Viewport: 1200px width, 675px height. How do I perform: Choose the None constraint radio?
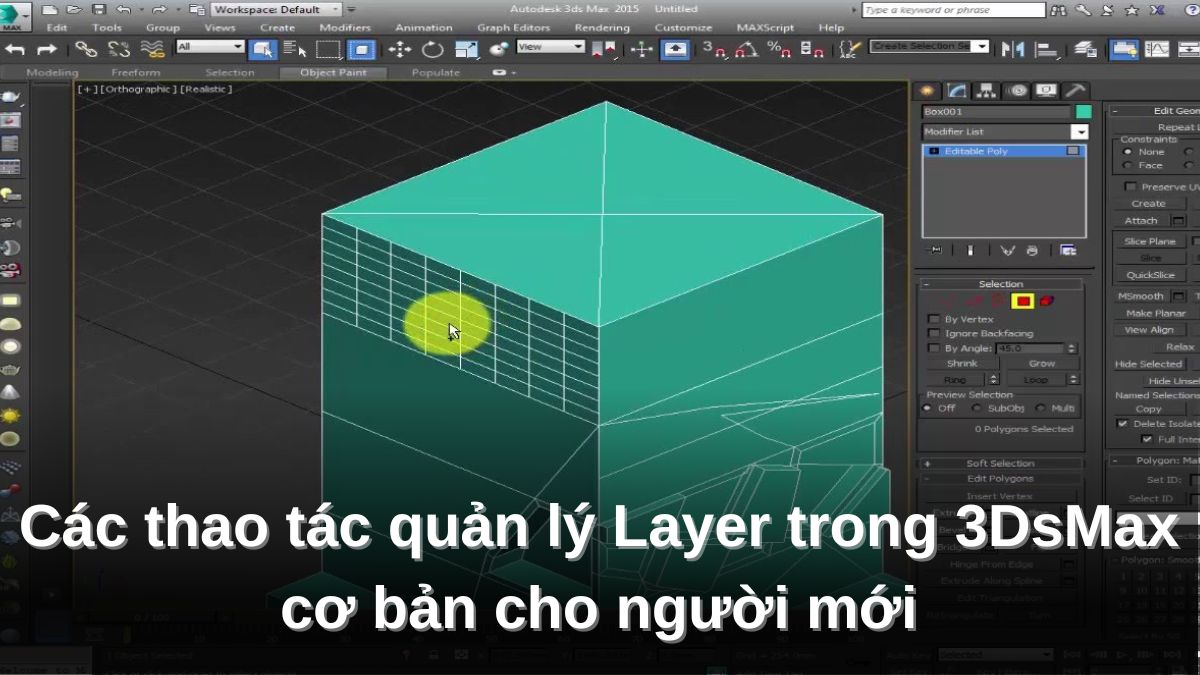(1128, 152)
